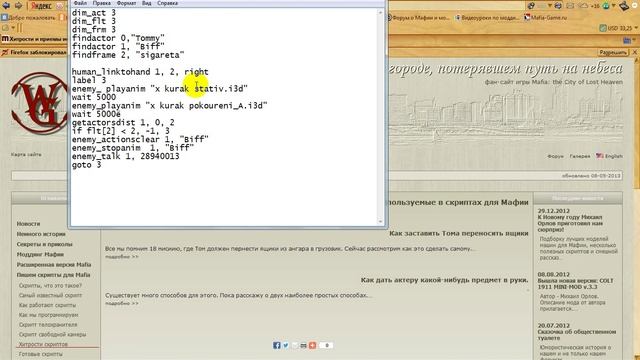Open the Новости sidebar link
640x360 pixels.
(x=28, y=224)
